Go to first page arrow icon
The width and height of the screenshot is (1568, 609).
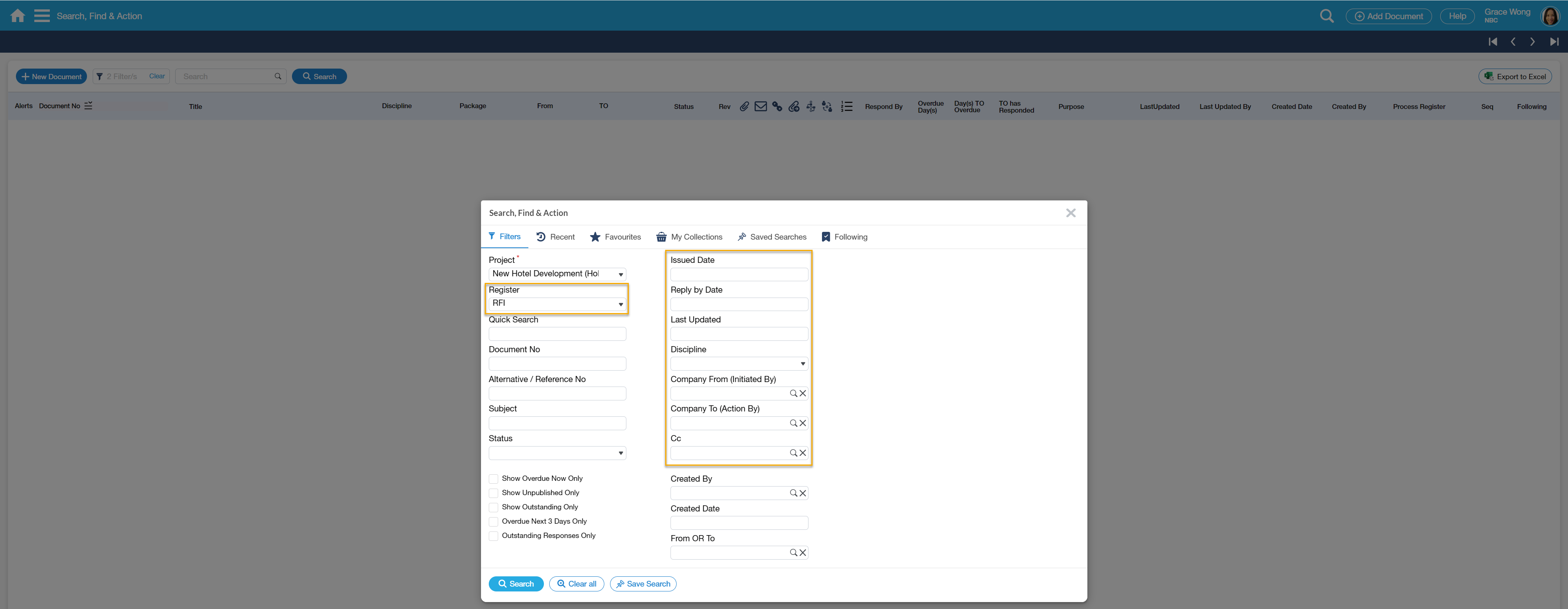pos(1492,42)
